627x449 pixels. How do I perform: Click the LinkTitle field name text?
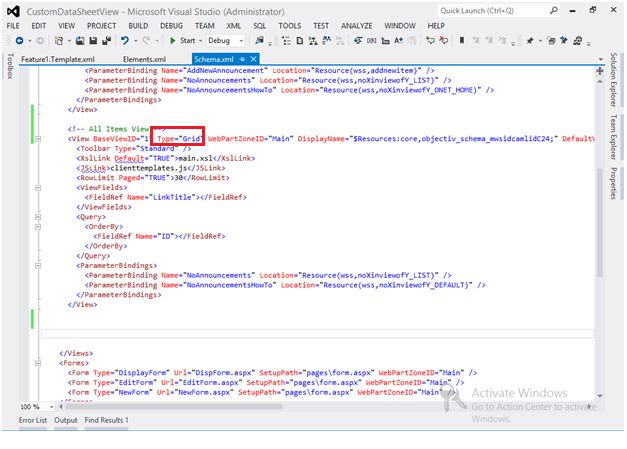(174, 197)
